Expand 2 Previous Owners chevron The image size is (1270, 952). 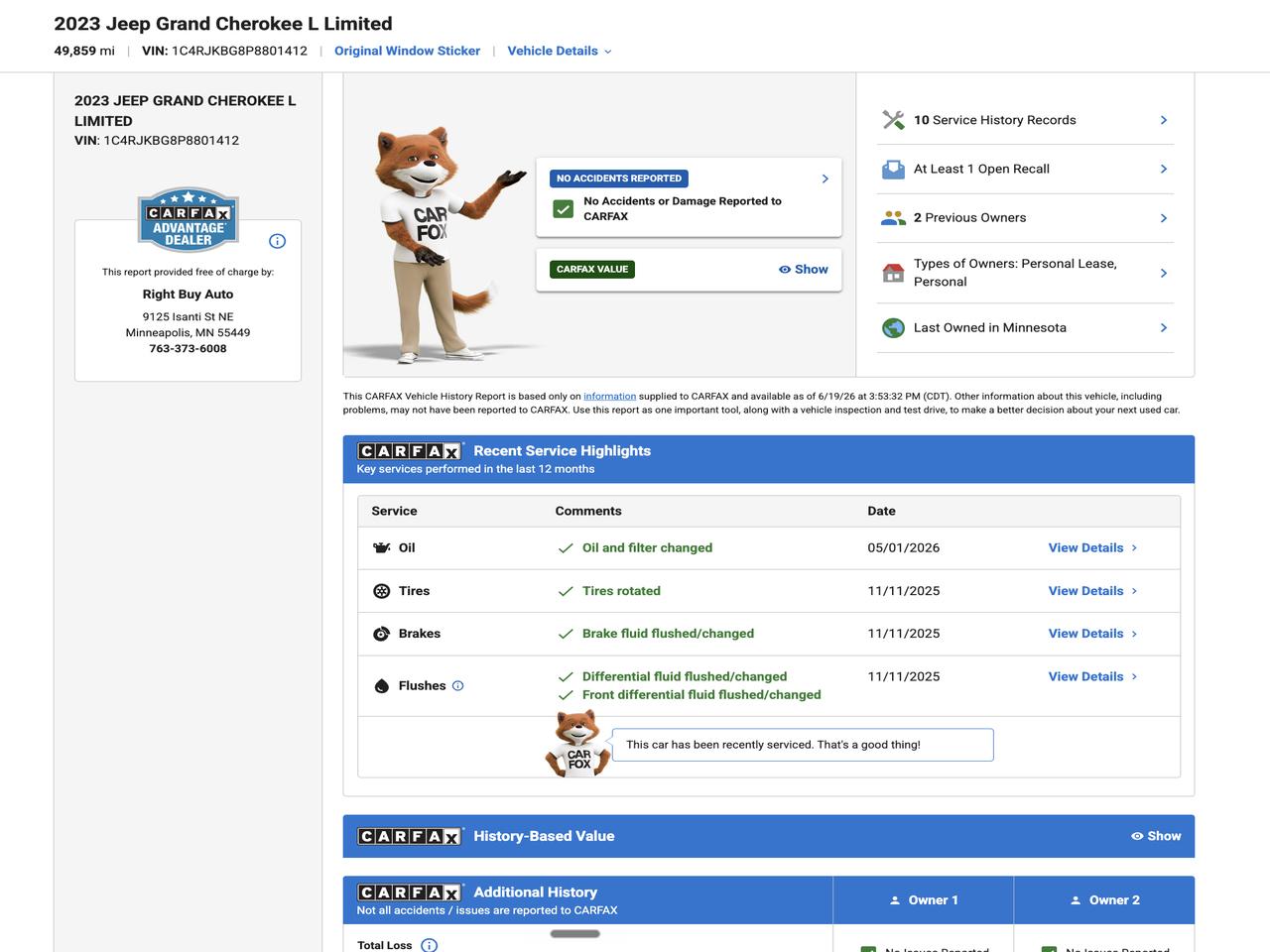[x=1164, y=218]
